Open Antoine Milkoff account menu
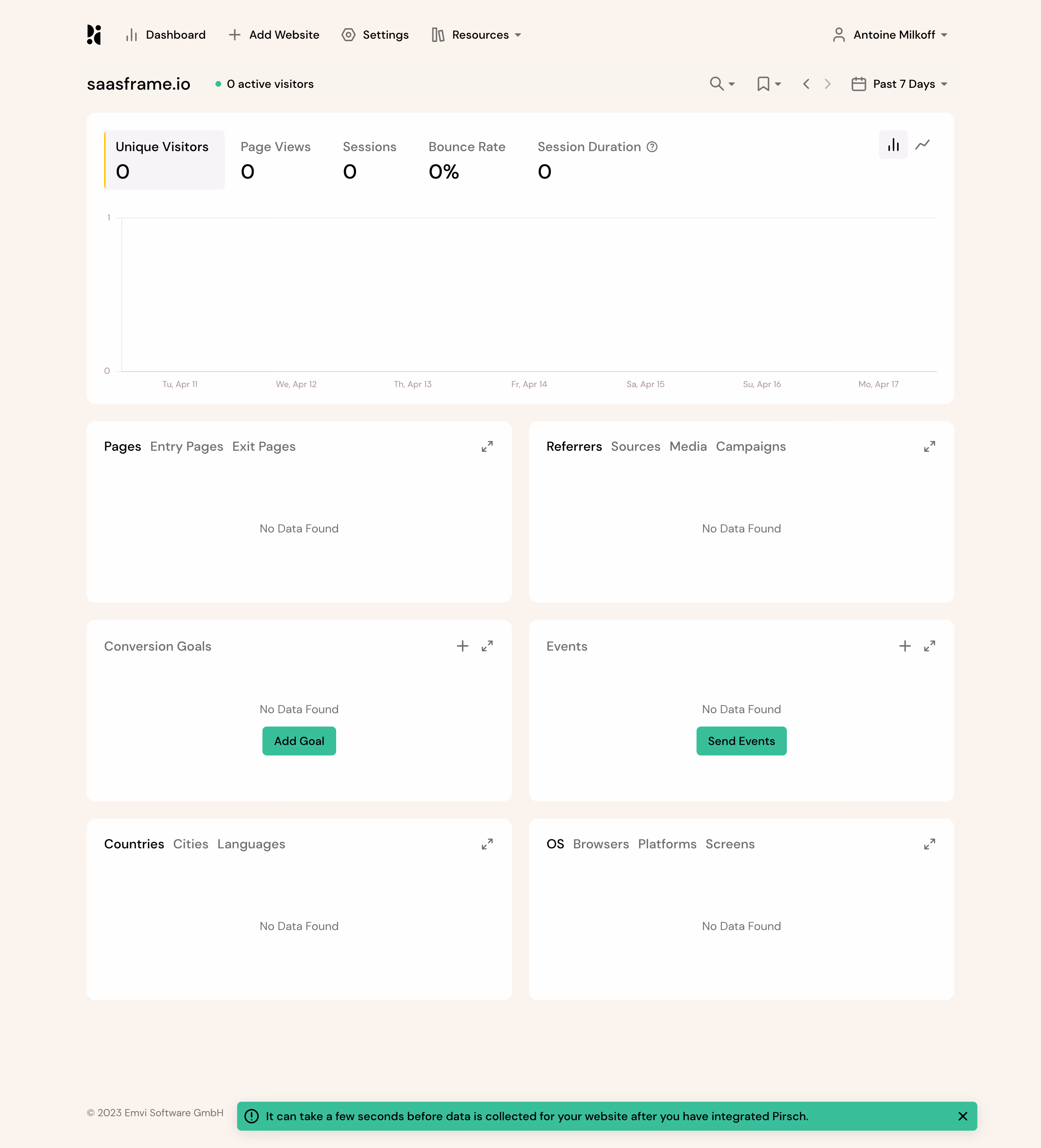Screen dimensions: 1041x1148 pyautogui.click(x=890, y=35)
